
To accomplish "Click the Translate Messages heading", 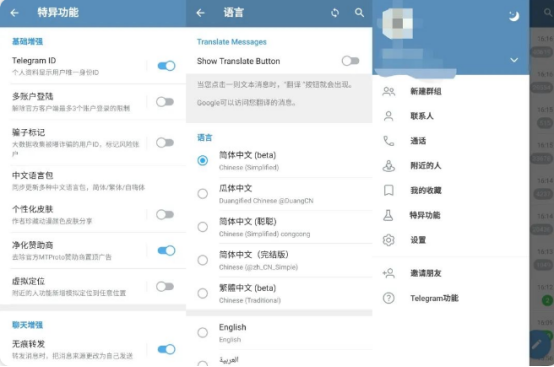I will coord(232,42).
